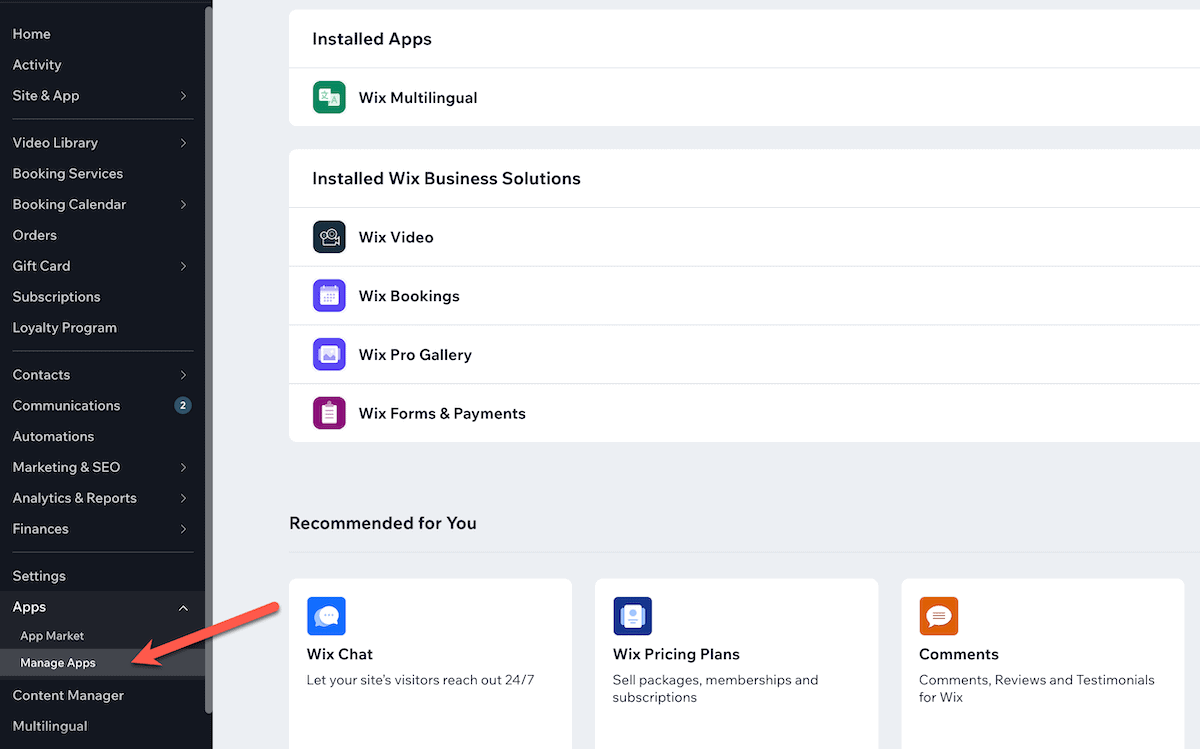This screenshot has height=749, width=1200.
Task: Open Subscriptions in the sidebar
Action: pyautogui.click(x=56, y=297)
